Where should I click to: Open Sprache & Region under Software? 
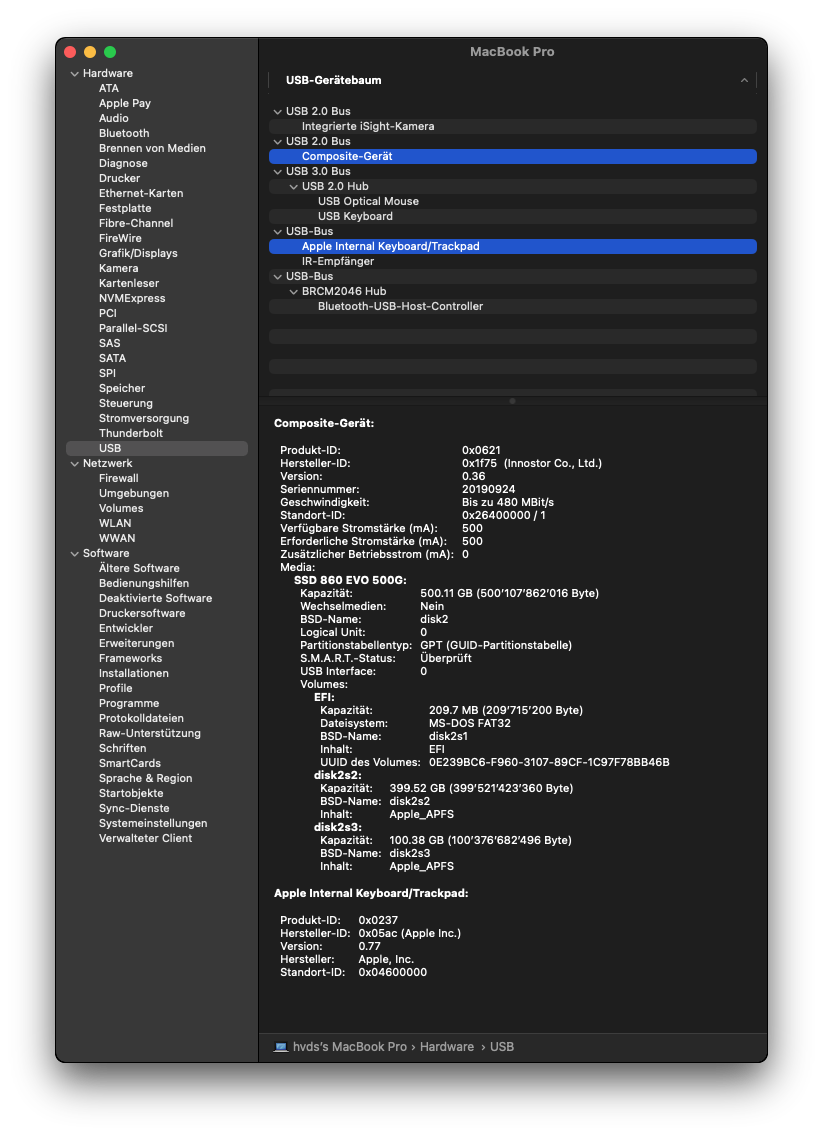[145, 778]
